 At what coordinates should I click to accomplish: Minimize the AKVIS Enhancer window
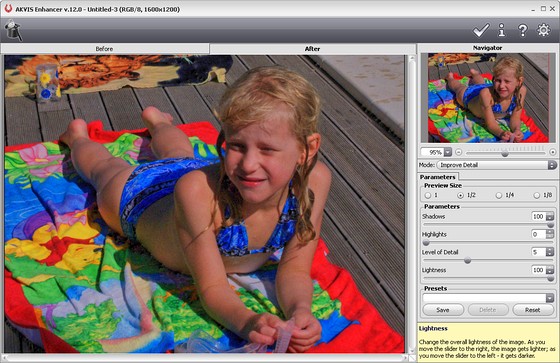[533, 9]
